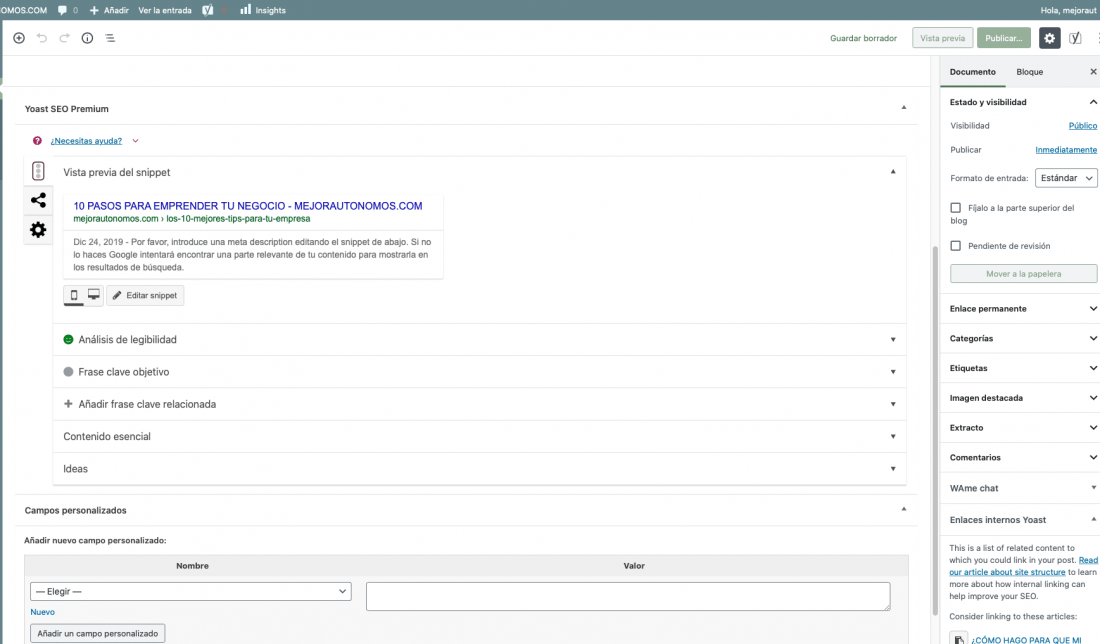Close the settings sidebar

coord(1092,72)
